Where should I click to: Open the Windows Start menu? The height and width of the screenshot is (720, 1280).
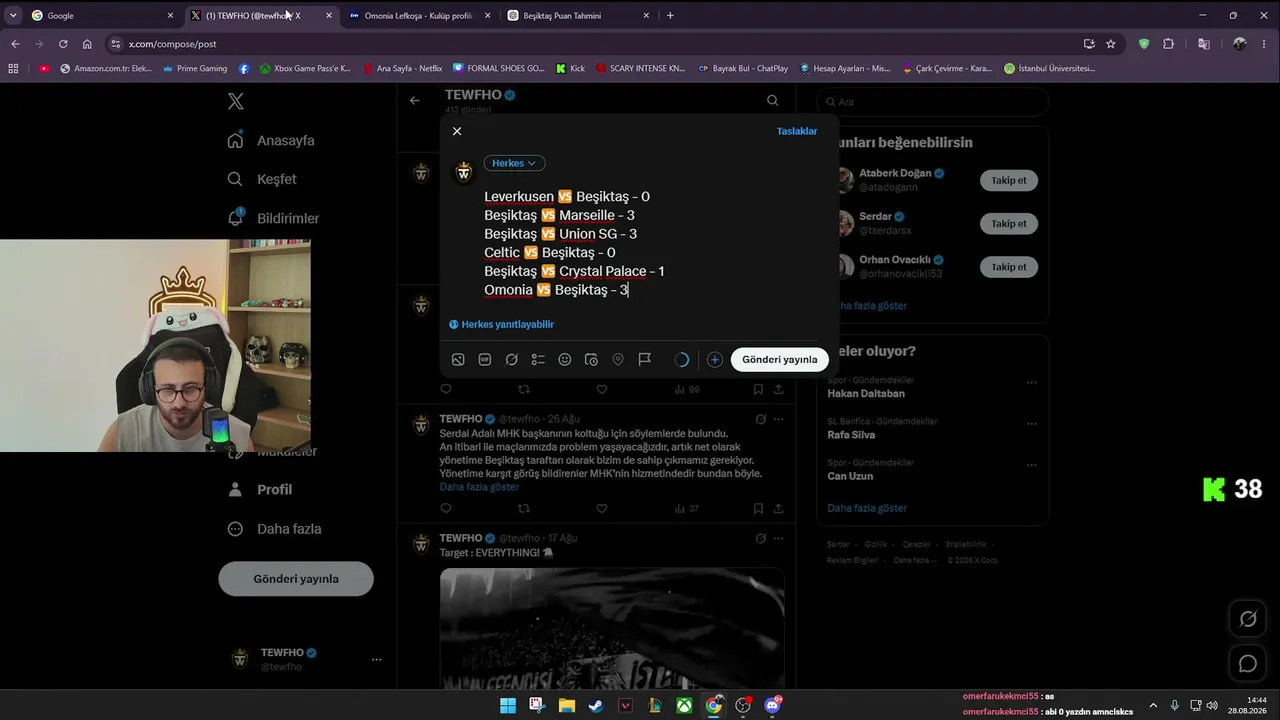[508, 706]
